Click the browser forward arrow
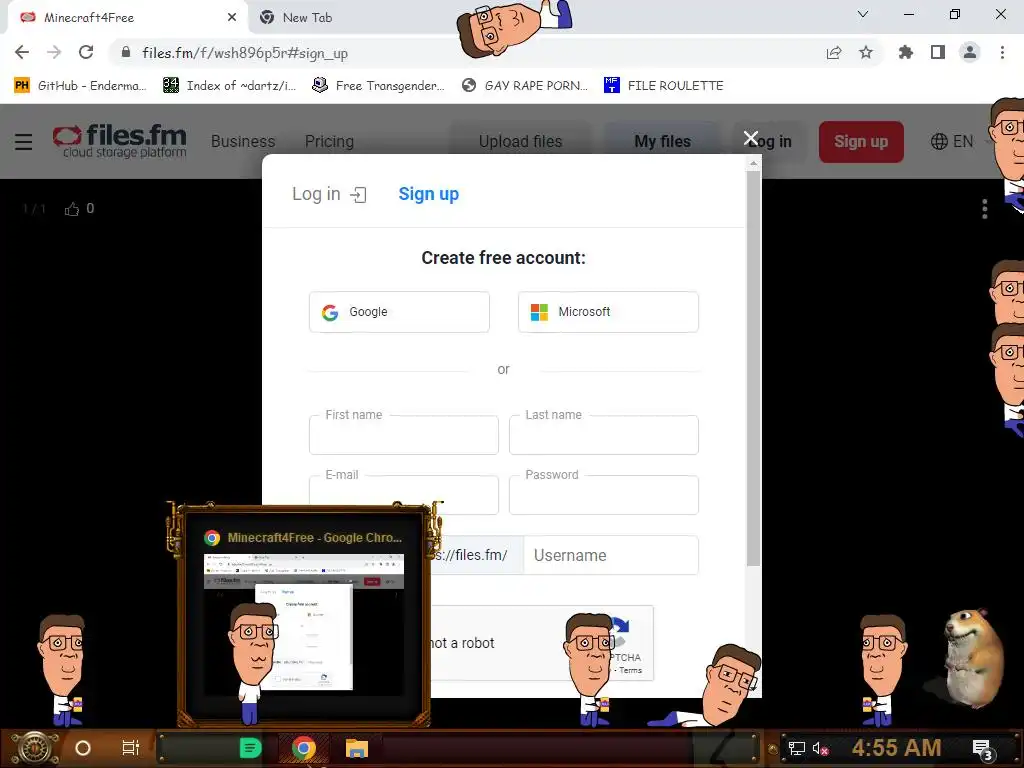The image size is (1024, 768). coord(54,52)
